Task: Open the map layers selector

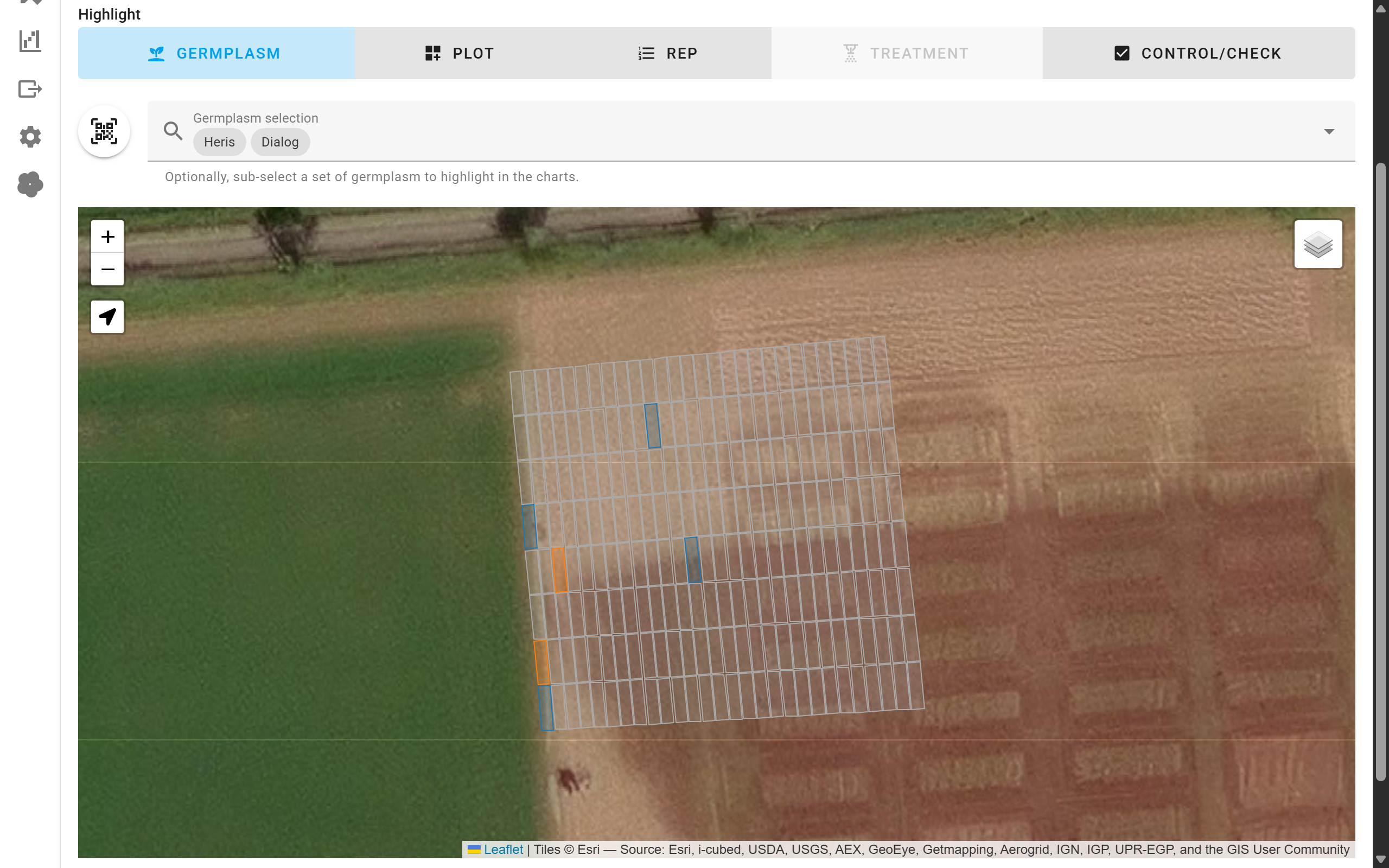Action: click(x=1318, y=245)
